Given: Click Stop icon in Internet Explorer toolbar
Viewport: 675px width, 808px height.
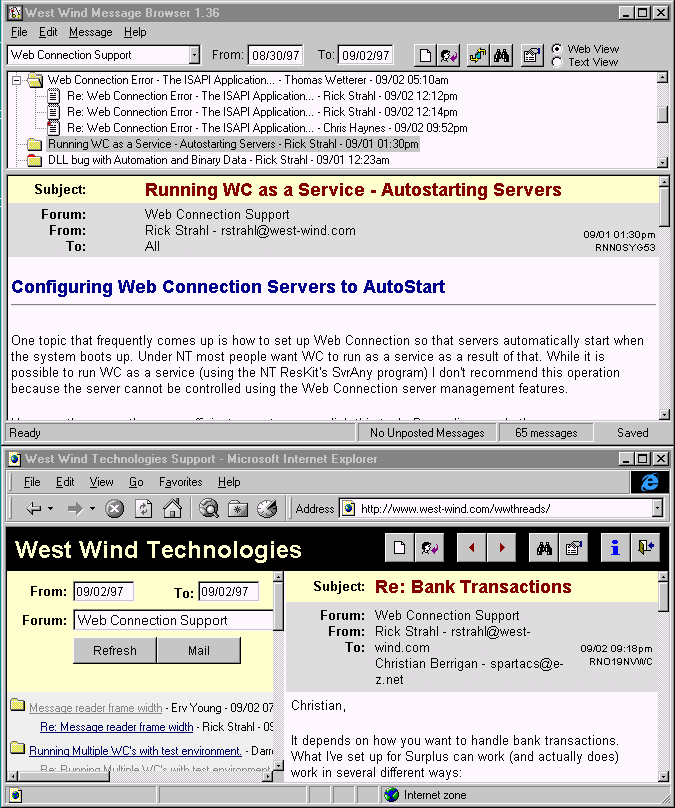Looking at the screenshot, I should click(114, 509).
